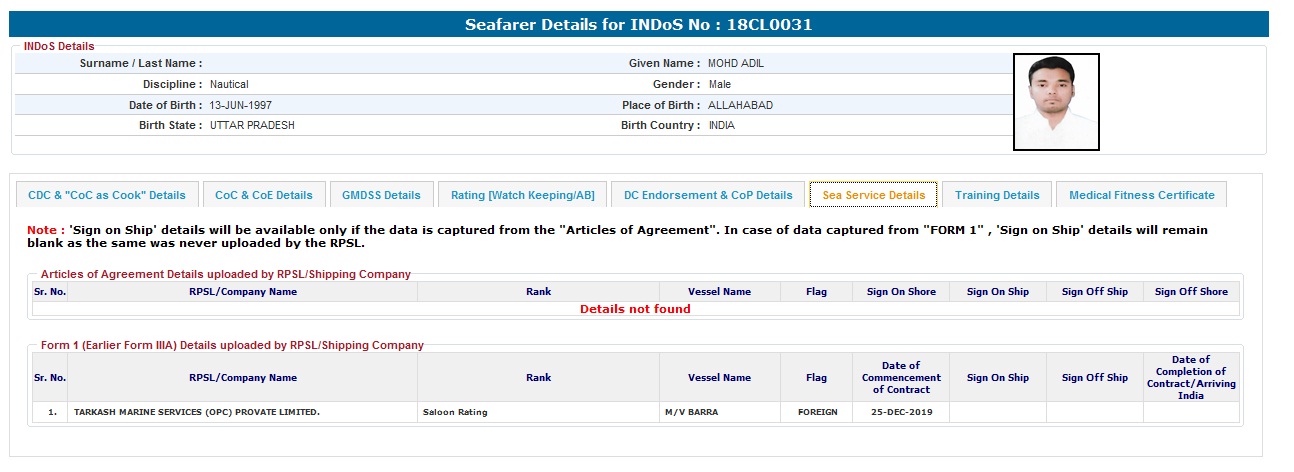
Task: Click the Vessel Name header in Form 1 table
Action: point(719,378)
